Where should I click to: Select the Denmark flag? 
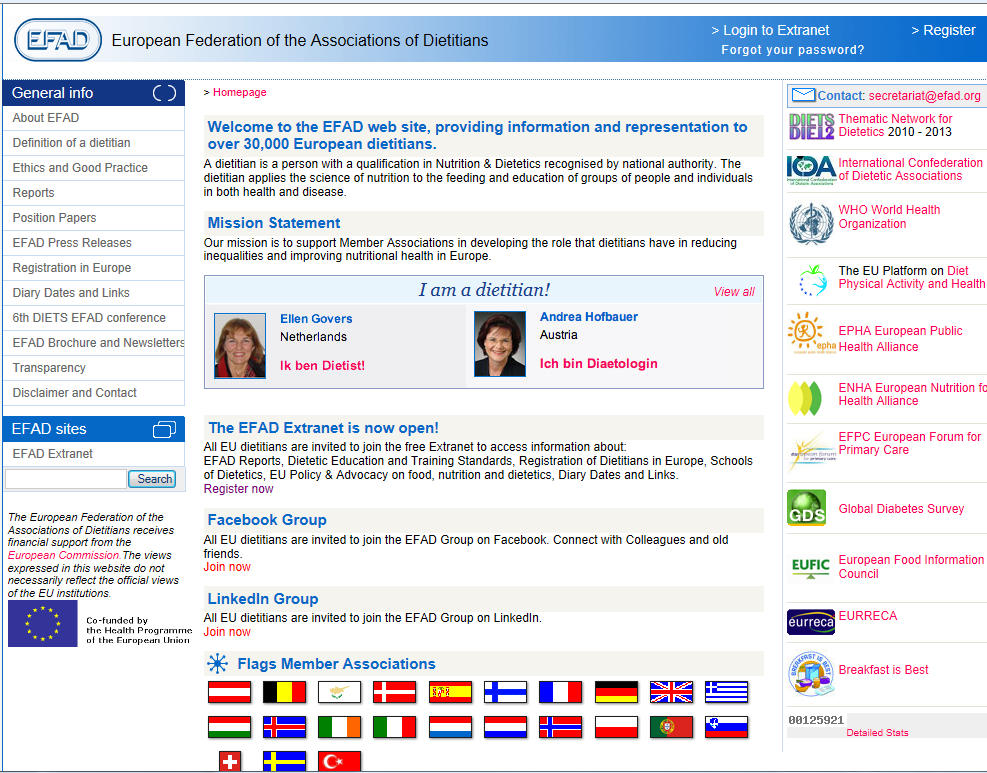pos(394,692)
